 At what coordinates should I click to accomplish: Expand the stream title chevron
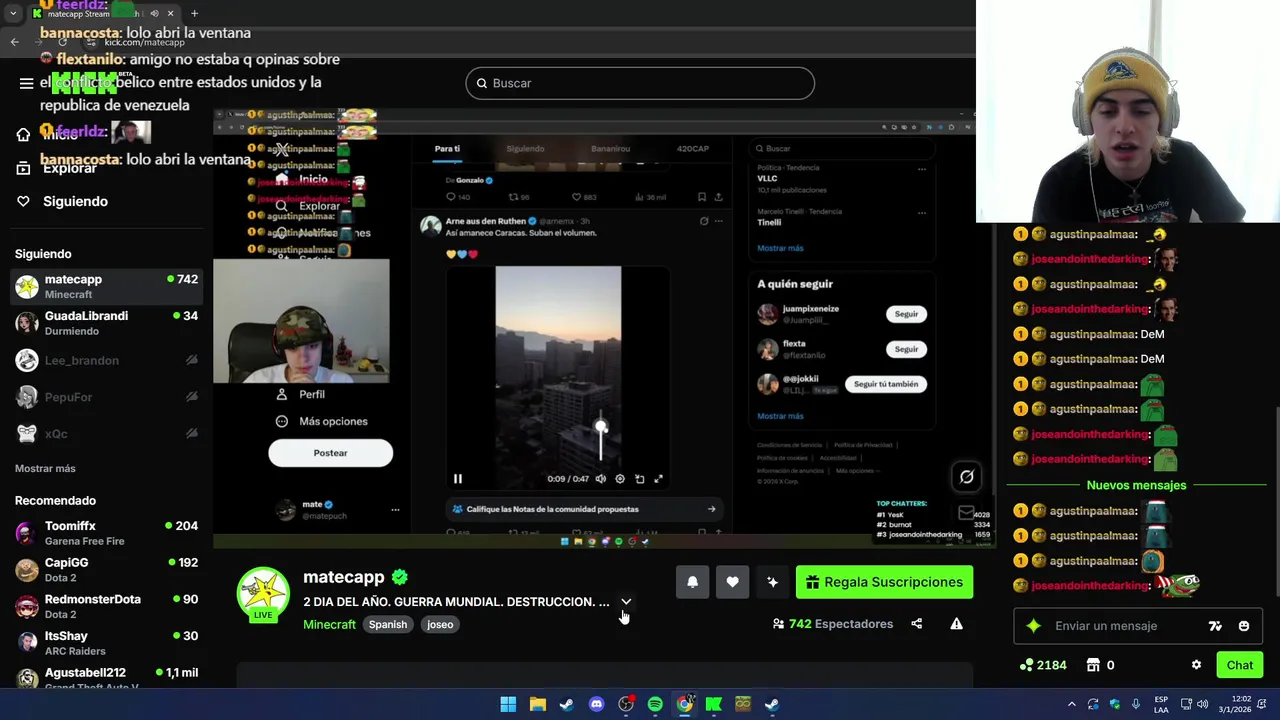pos(626,602)
